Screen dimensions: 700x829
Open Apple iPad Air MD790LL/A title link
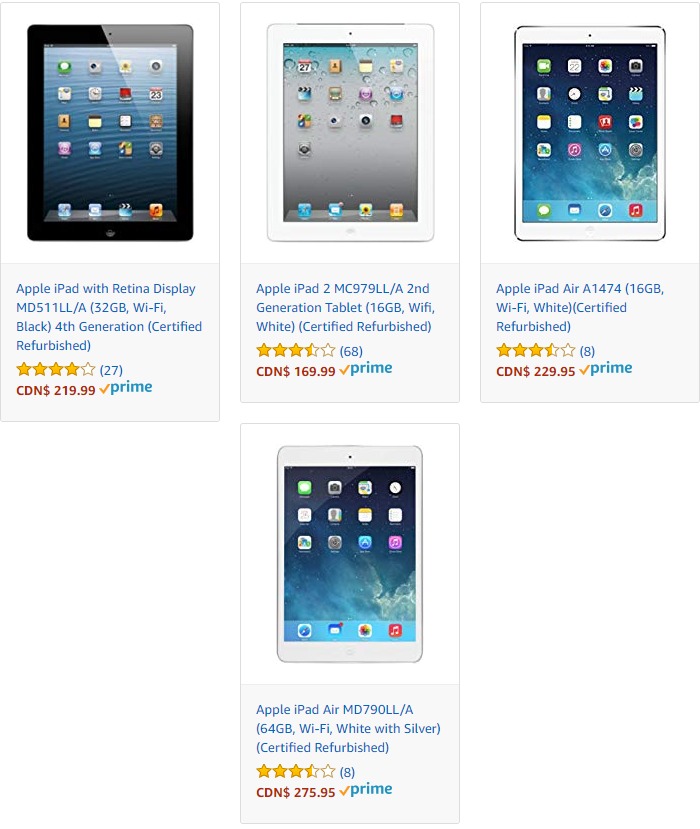[348, 728]
